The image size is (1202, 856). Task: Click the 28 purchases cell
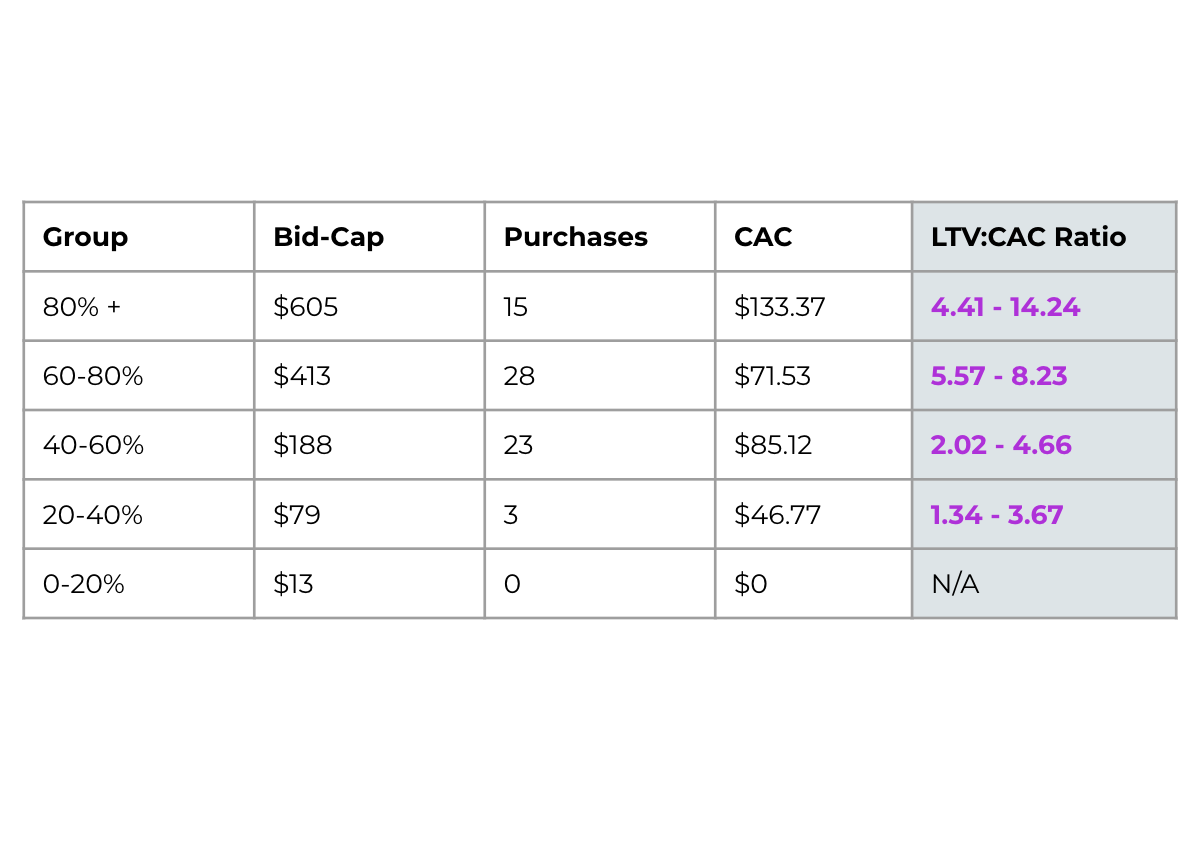[600, 376]
